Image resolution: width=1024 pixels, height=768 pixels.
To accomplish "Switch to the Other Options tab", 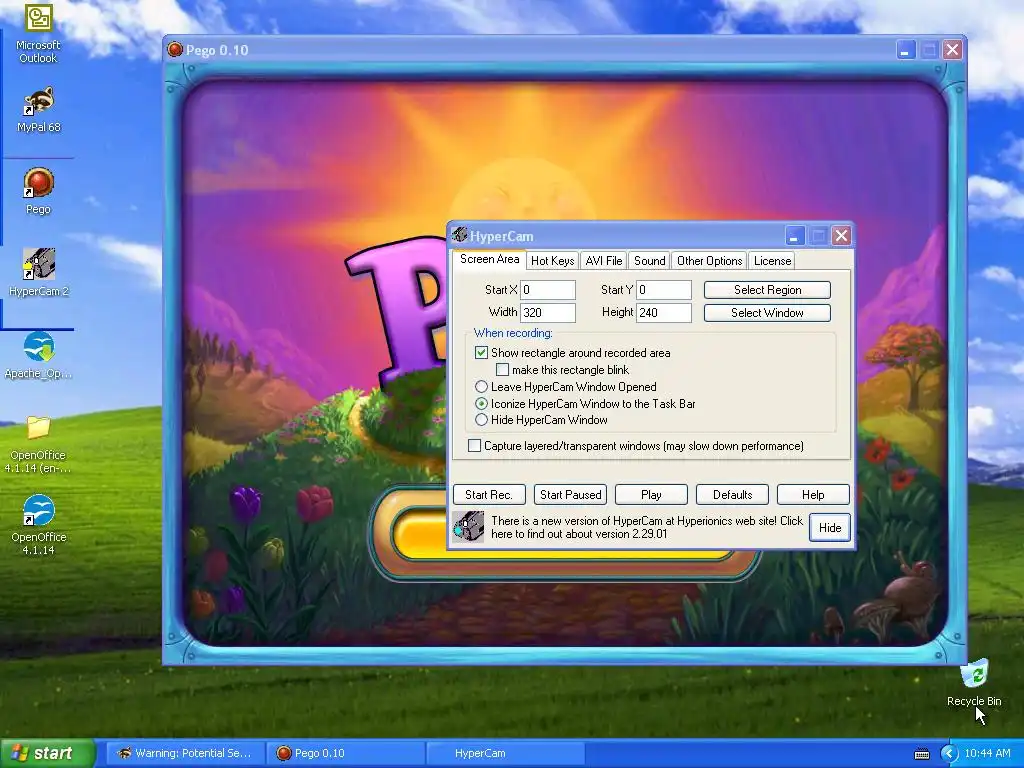I will pyautogui.click(x=709, y=261).
